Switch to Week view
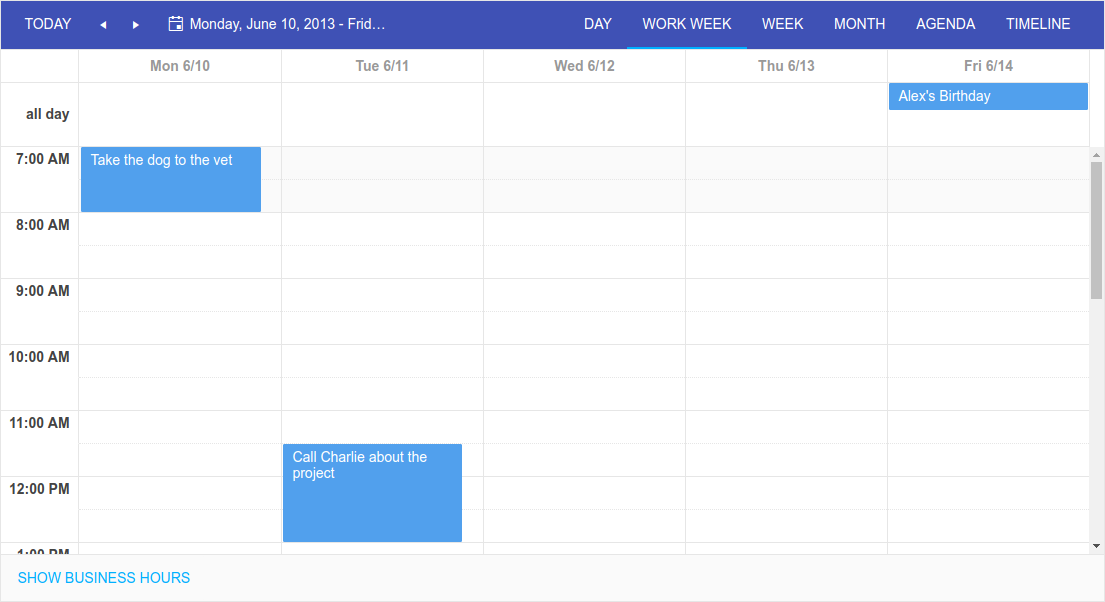 coord(782,24)
